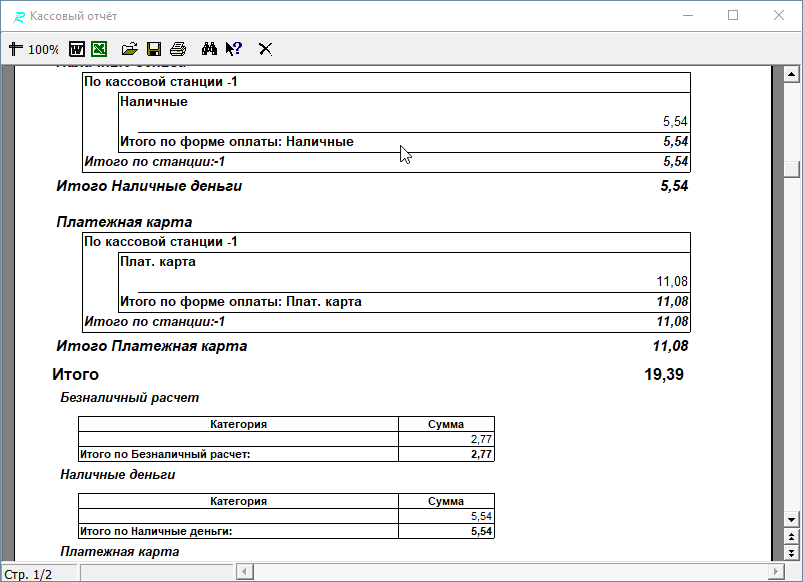Image resolution: width=803 pixels, height=582 pixels.
Task: Go to previous page with double-up arrow
Action: [x=791, y=536]
